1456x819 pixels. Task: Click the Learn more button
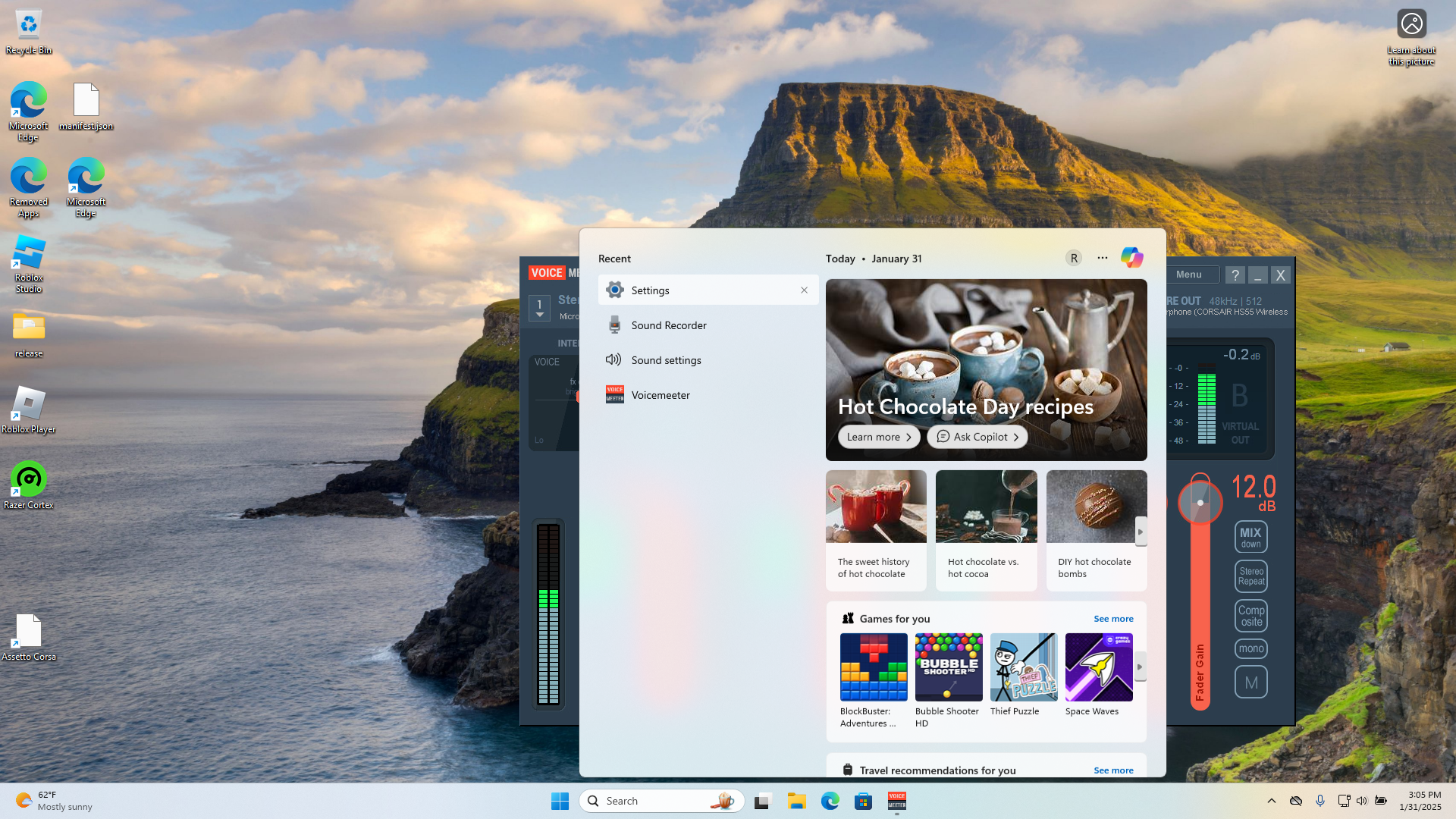pyautogui.click(x=878, y=437)
